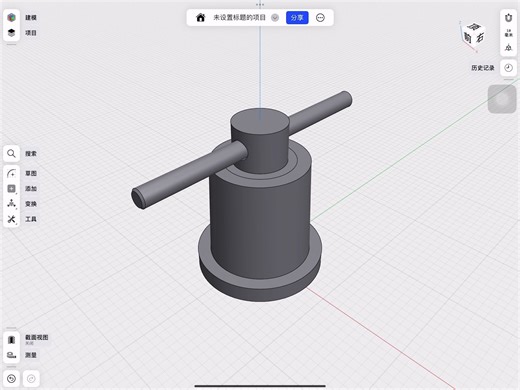Image resolution: width=520 pixels, height=390 pixels.
Task: Open the 毫米 units setting
Action: pos(508,33)
